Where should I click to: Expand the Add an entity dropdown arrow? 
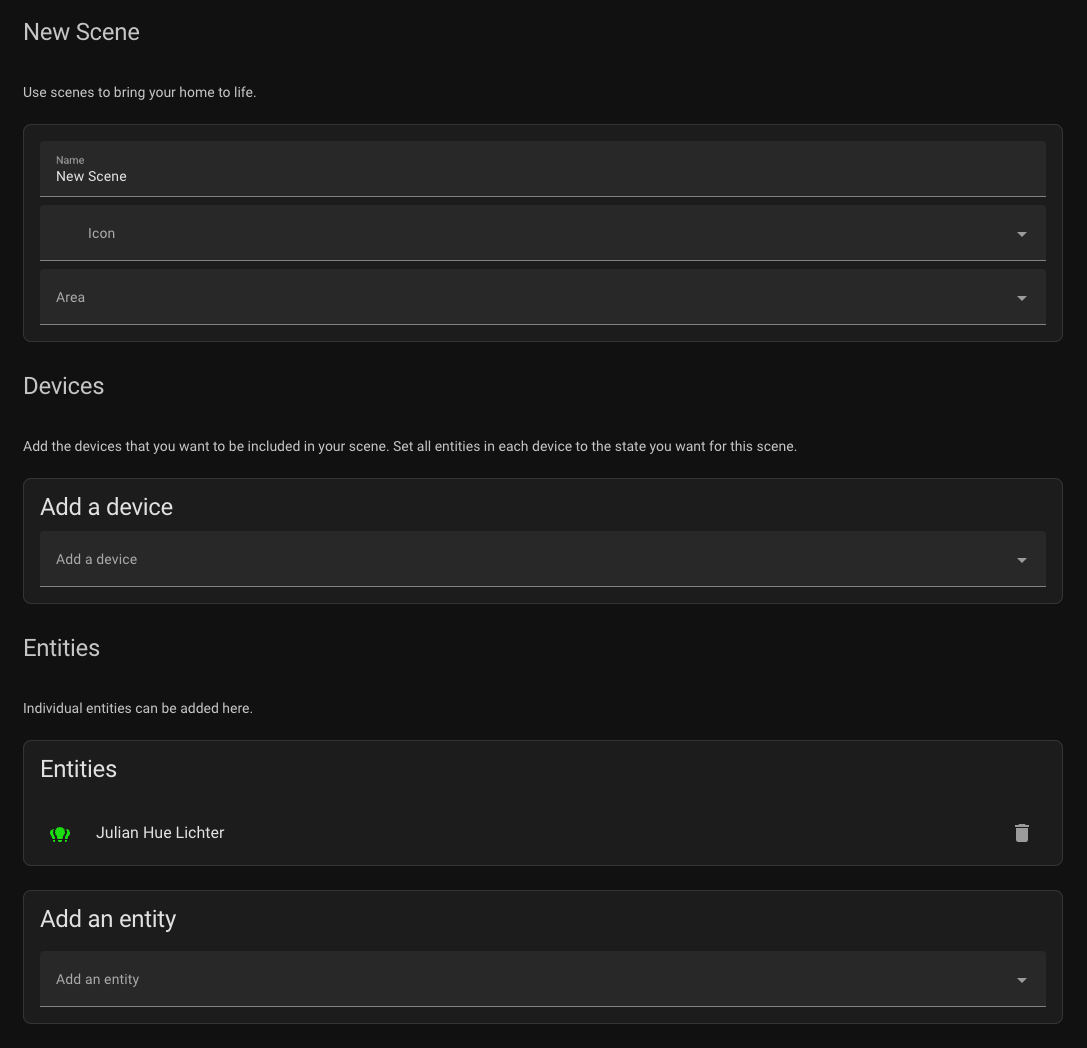pos(1022,980)
